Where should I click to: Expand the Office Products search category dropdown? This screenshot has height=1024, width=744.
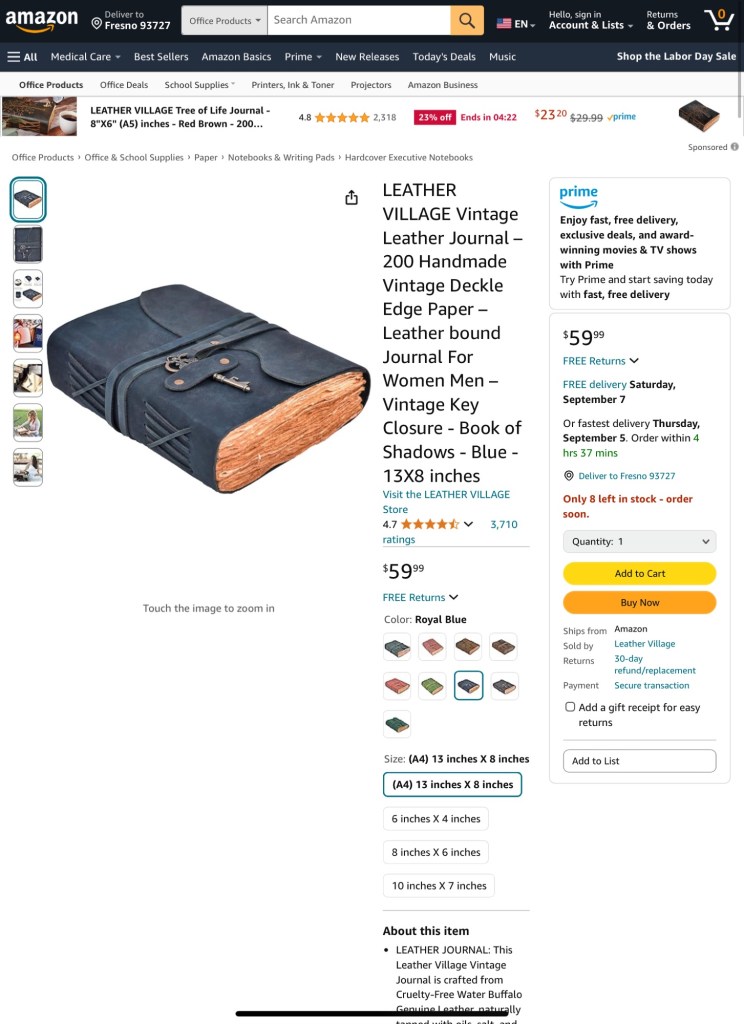click(225, 20)
